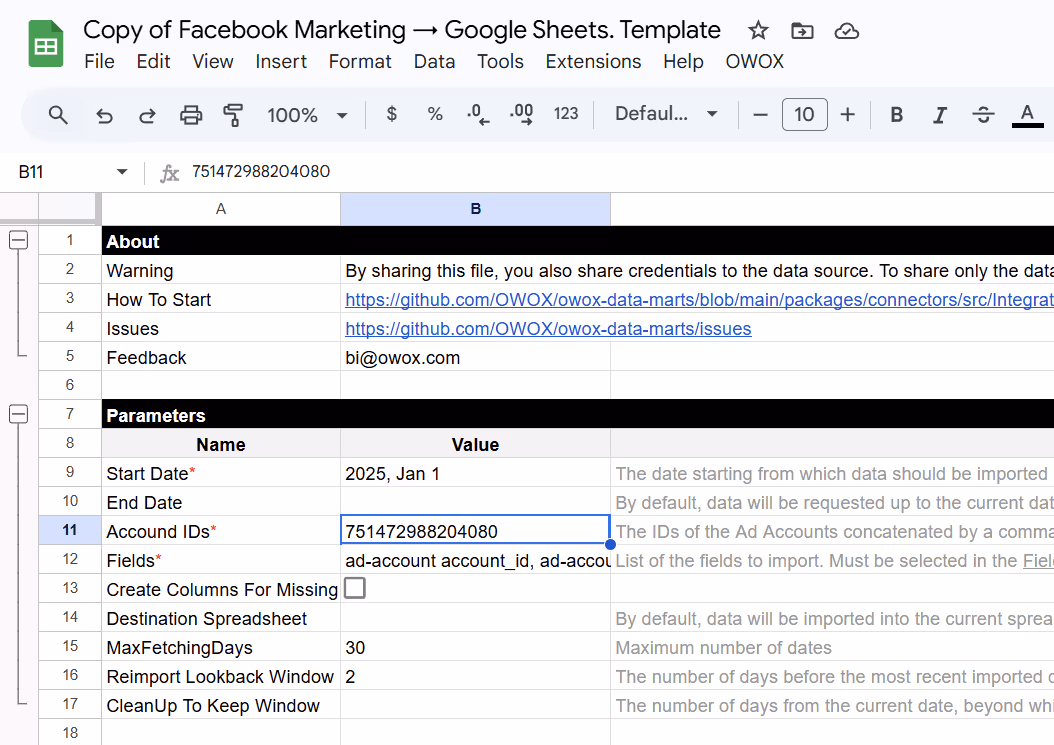Open the Extensions menu
Screen dimensions: 1054x745
tap(593, 61)
